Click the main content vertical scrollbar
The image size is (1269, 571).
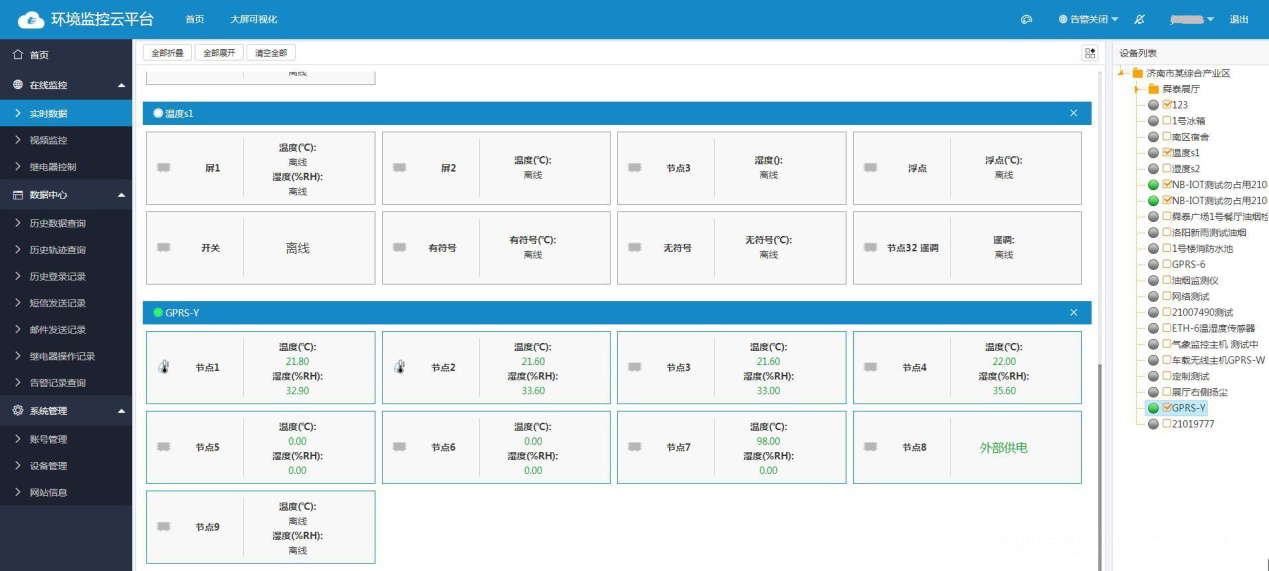point(1101,460)
